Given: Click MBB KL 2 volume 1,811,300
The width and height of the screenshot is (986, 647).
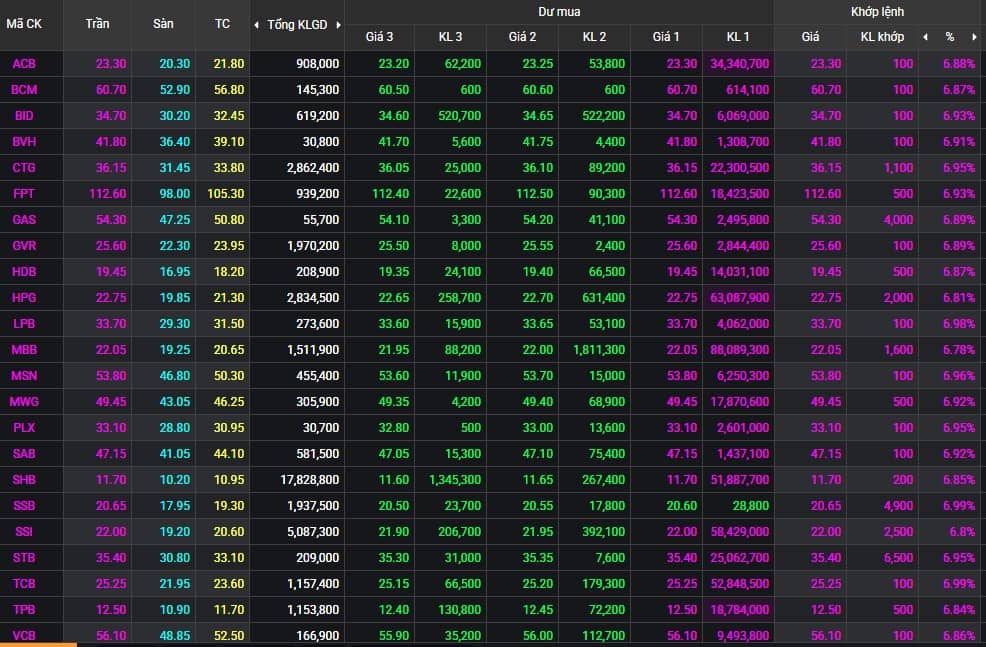Looking at the screenshot, I should 599,350.
